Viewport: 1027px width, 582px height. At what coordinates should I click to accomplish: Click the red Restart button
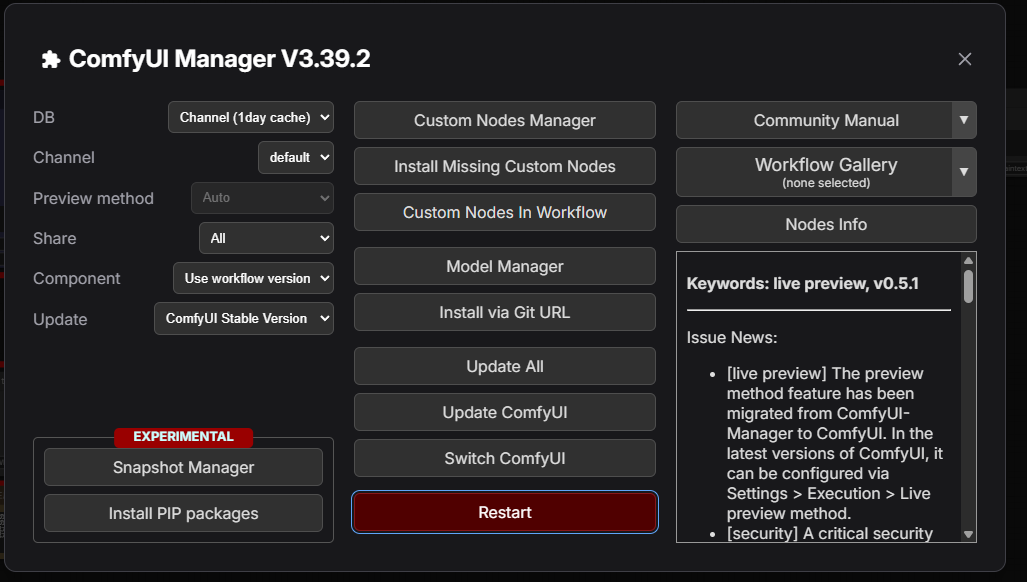(x=504, y=512)
